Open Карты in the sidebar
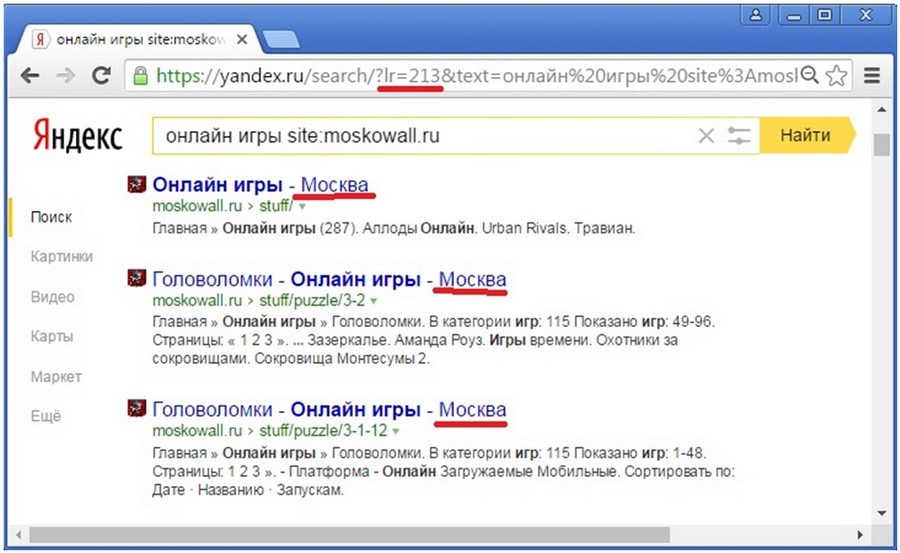Image resolution: width=900 pixels, height=553 pixels. (x=52, y=336)
